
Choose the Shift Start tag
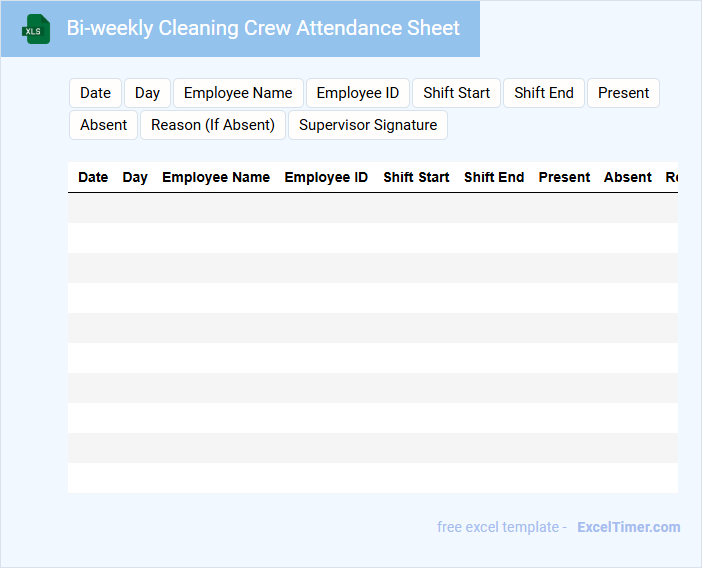click(456, 93)
